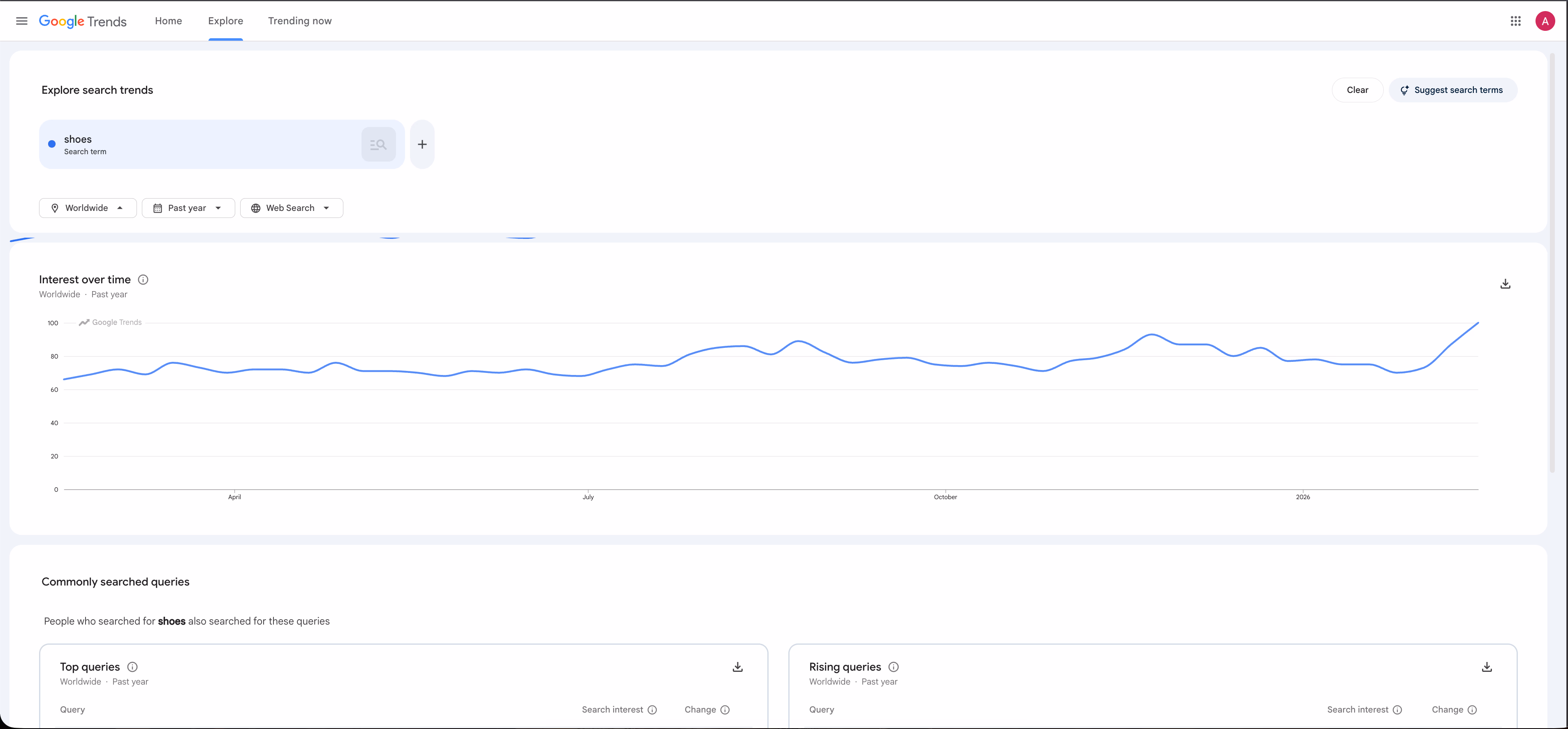Go to the Home tab
1568x729 pixels.
168,20
